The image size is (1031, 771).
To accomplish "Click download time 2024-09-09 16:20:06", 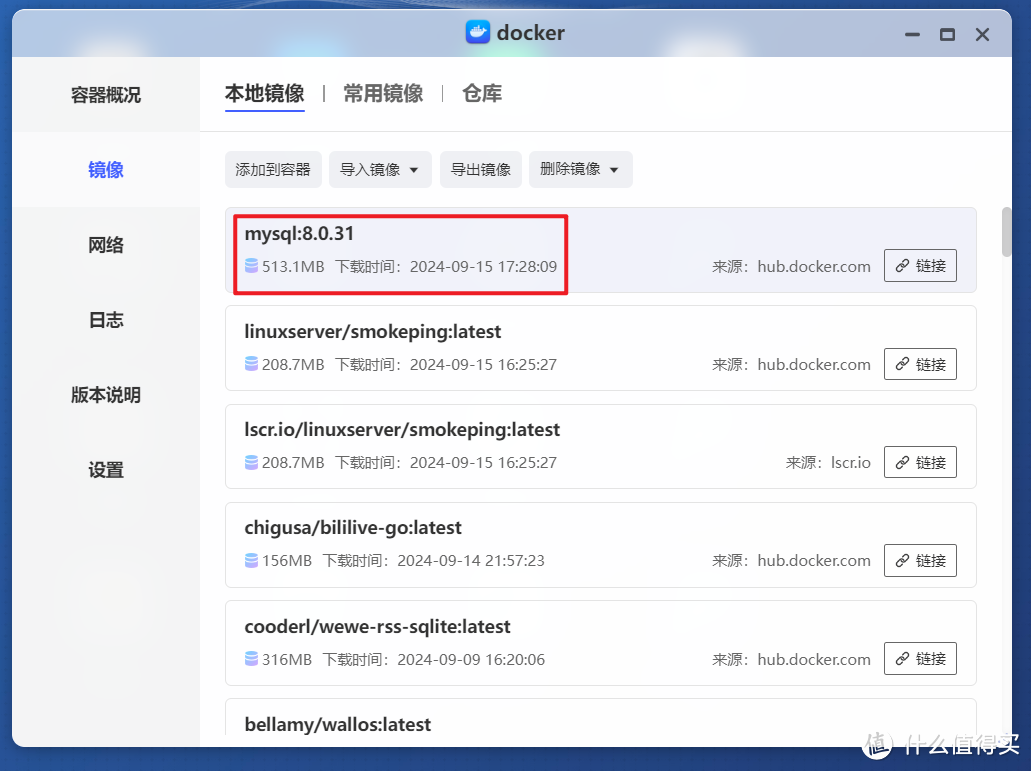I will (471, 659).
